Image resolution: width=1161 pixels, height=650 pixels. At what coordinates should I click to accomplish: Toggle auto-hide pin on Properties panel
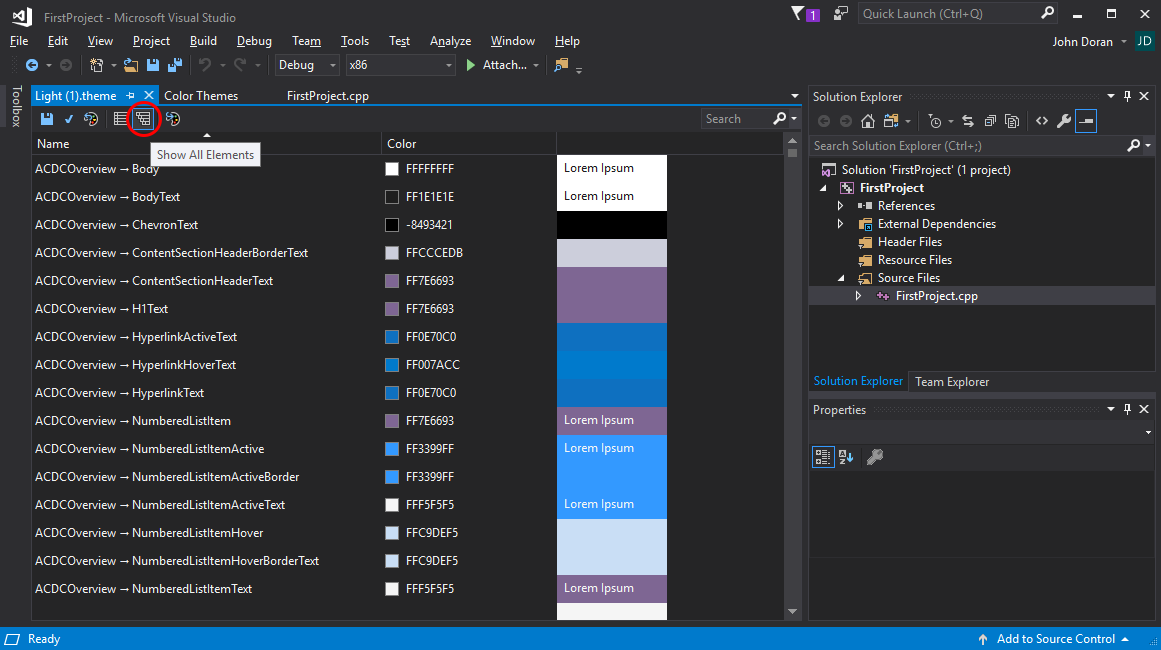click(1127, 409)
